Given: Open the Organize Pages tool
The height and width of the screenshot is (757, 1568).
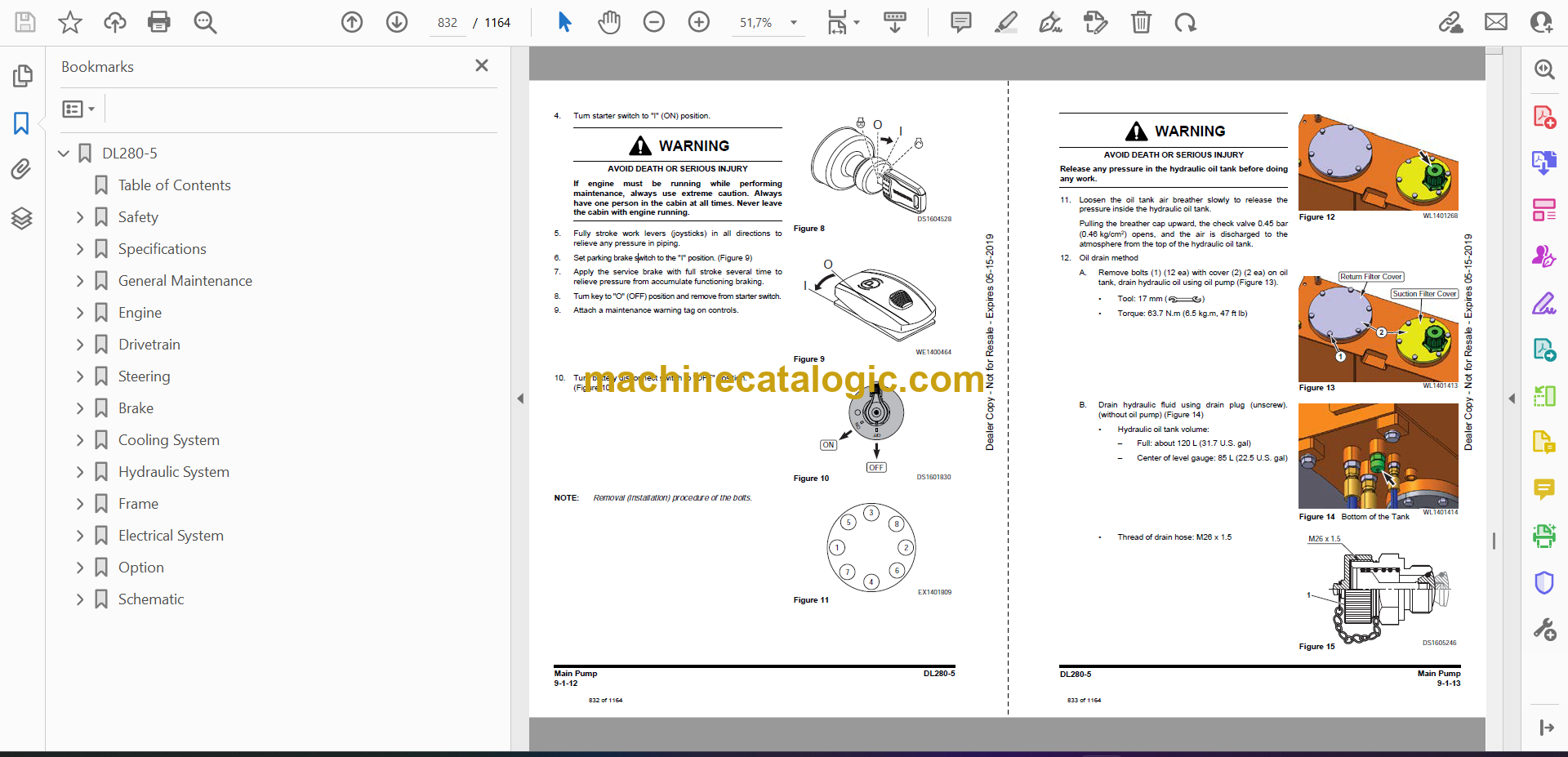Looking at the screenshot, I should coord(1544,210).
